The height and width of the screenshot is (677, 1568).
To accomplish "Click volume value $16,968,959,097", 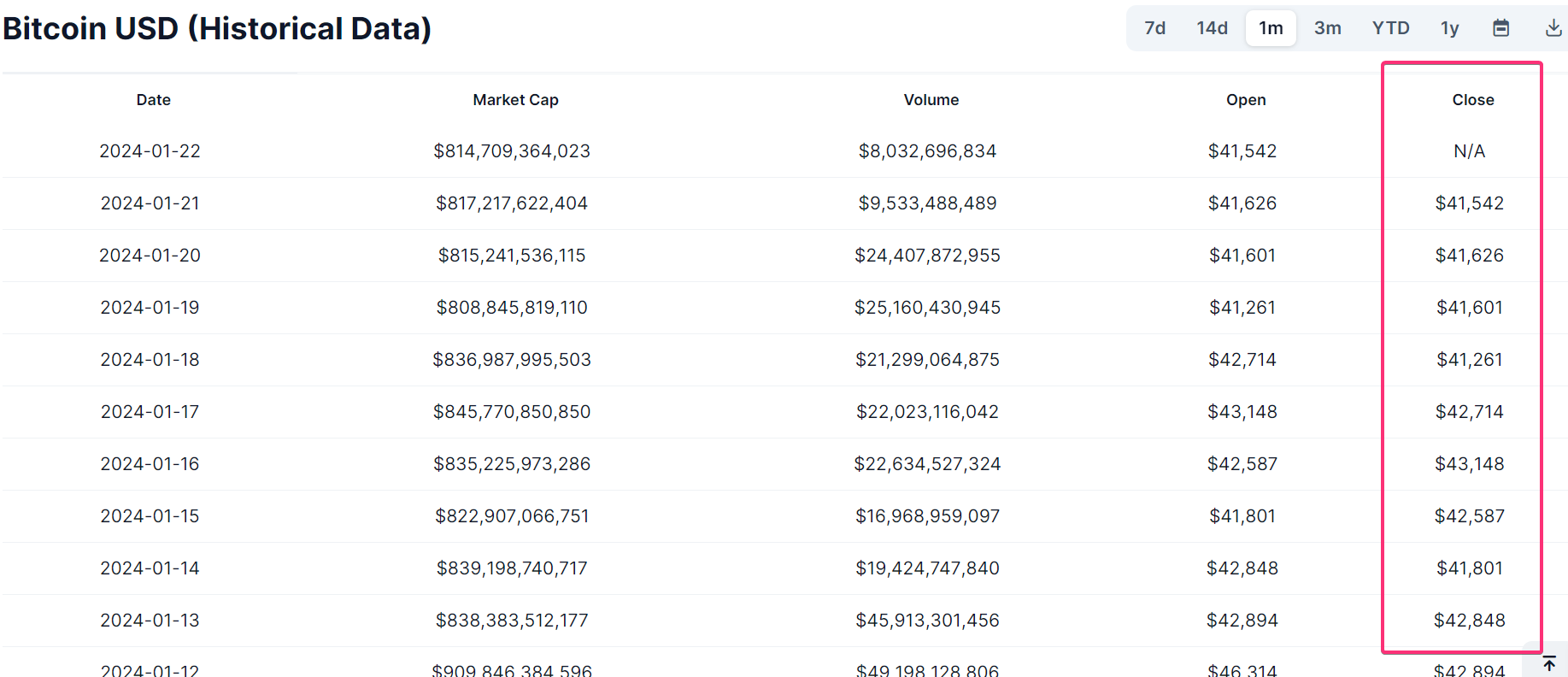I will click(928, 516).
